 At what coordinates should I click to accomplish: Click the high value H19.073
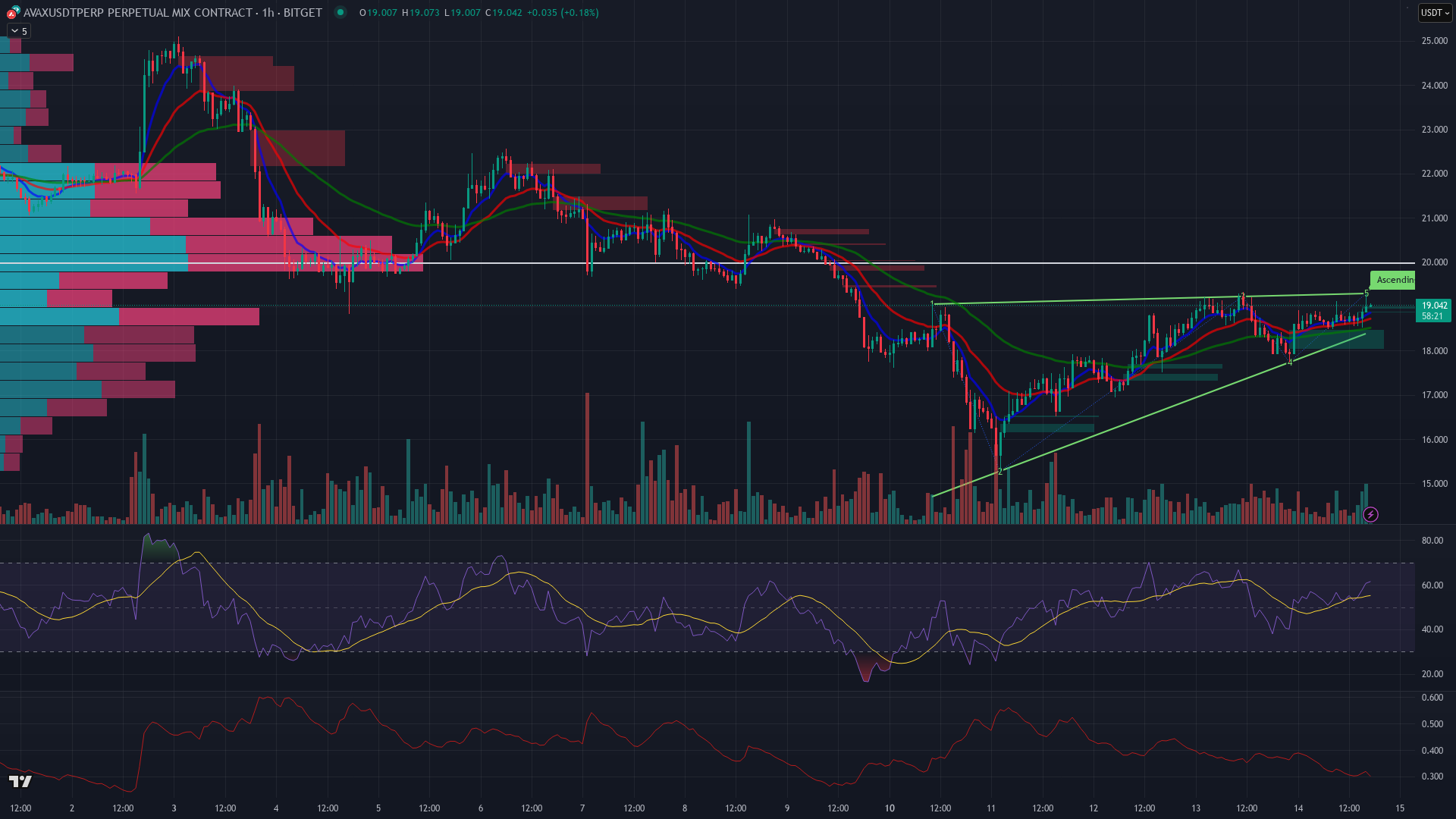coord(421,12)
